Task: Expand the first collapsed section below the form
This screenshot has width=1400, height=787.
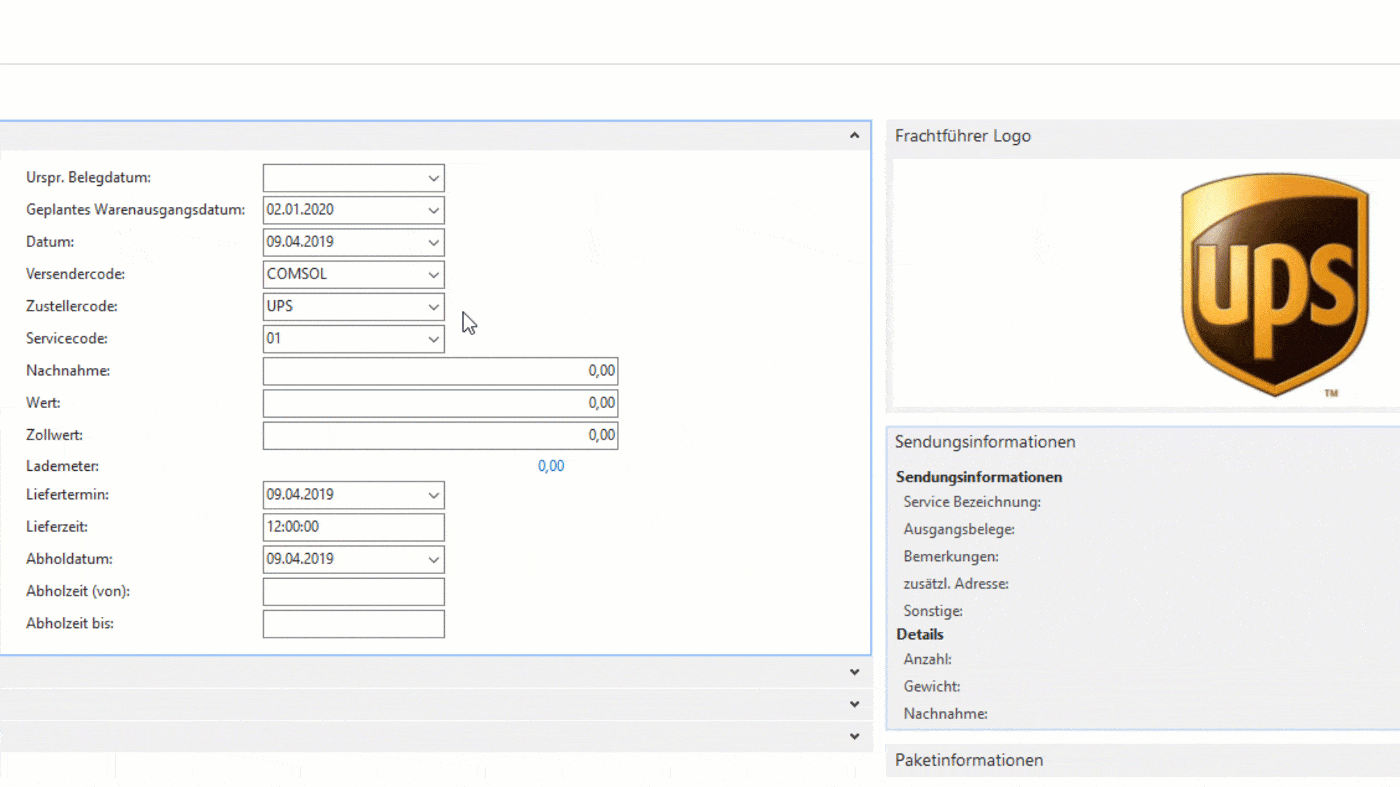Action: coord(854,672)
